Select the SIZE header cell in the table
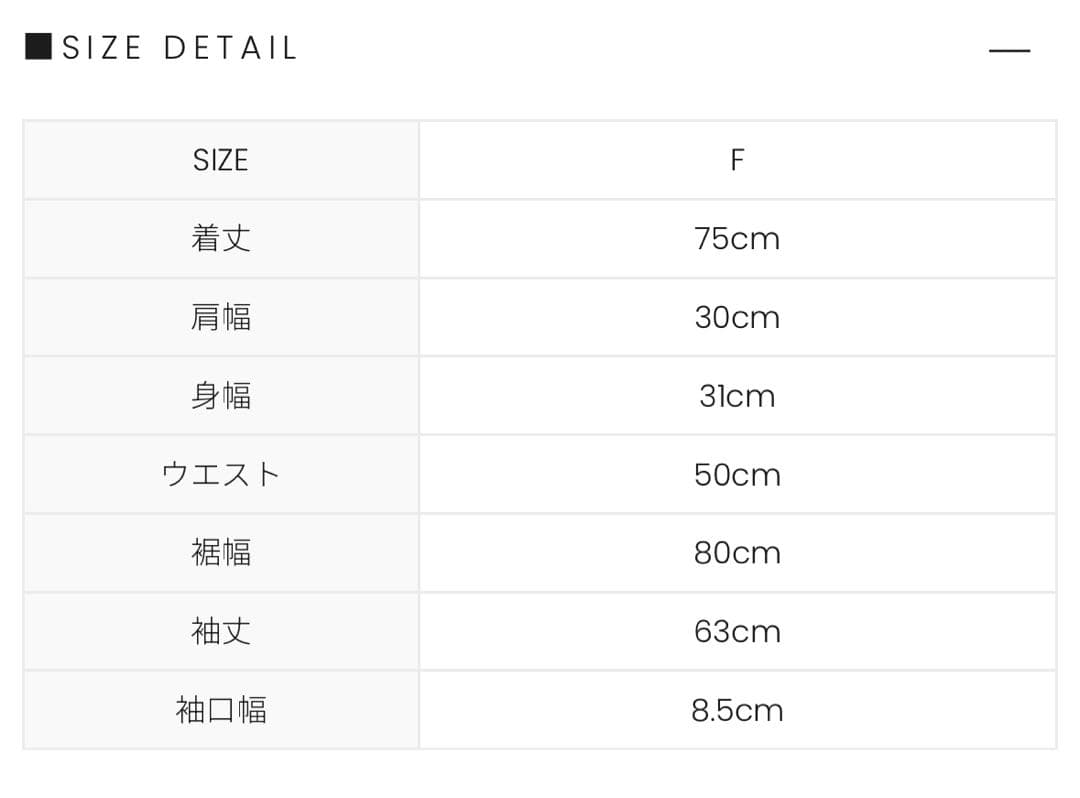Image resolution: width=1080 pixels, height=798 pixels. point(220,160)
